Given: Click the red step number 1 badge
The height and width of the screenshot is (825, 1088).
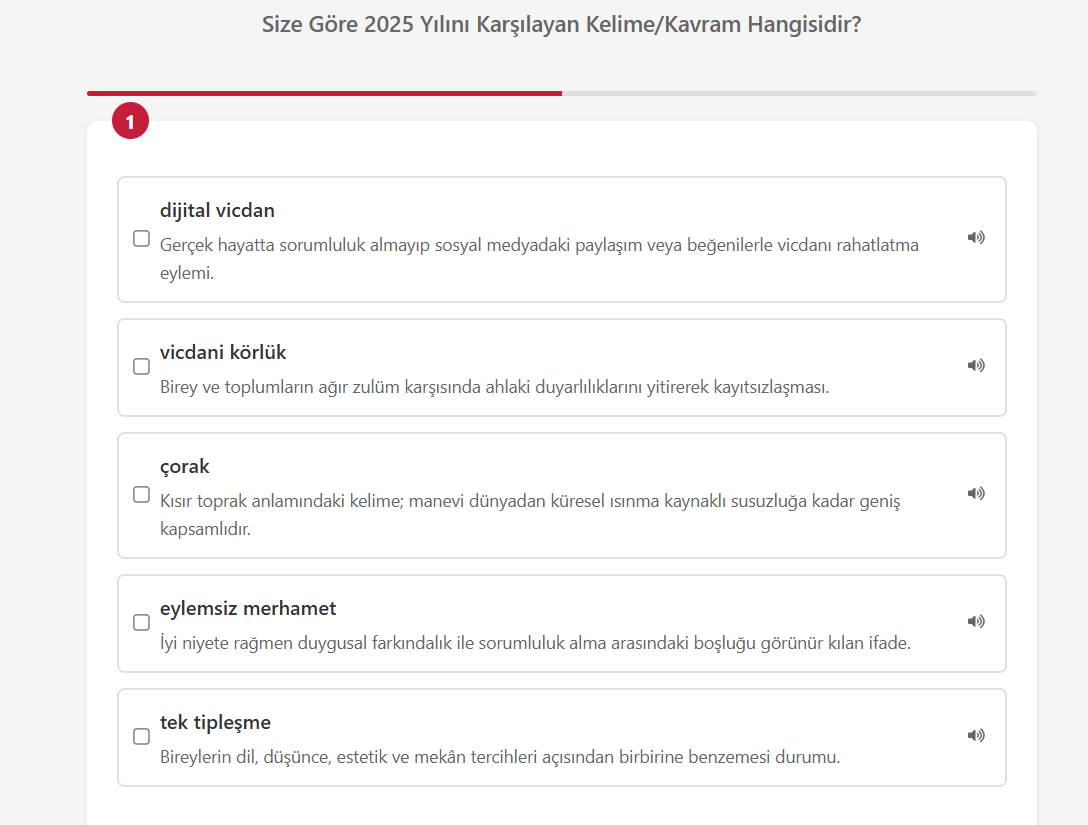Looking at the screenshot, I should pos(130,121).
